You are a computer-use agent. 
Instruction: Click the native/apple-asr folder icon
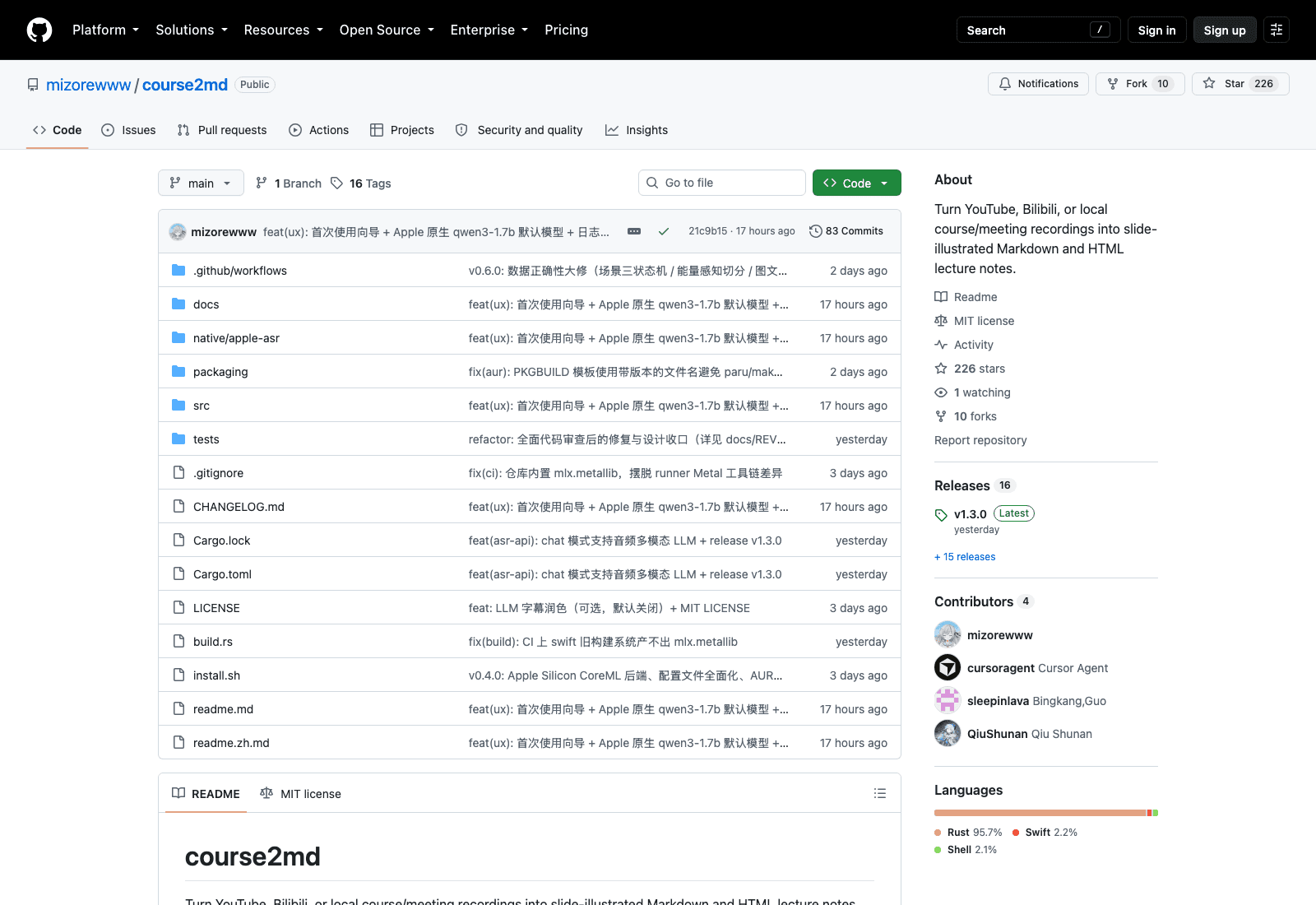(178, 337)
